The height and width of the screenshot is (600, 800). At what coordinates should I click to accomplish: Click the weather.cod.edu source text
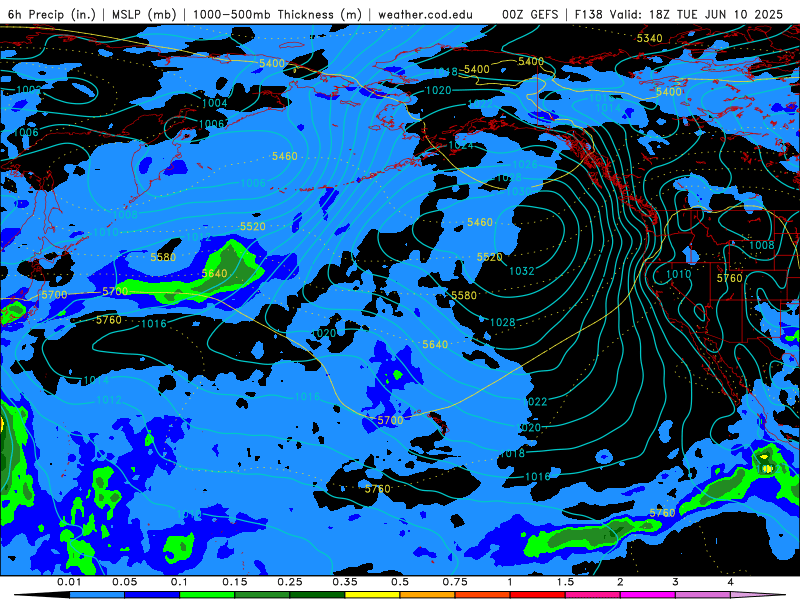tap(425, 14)
